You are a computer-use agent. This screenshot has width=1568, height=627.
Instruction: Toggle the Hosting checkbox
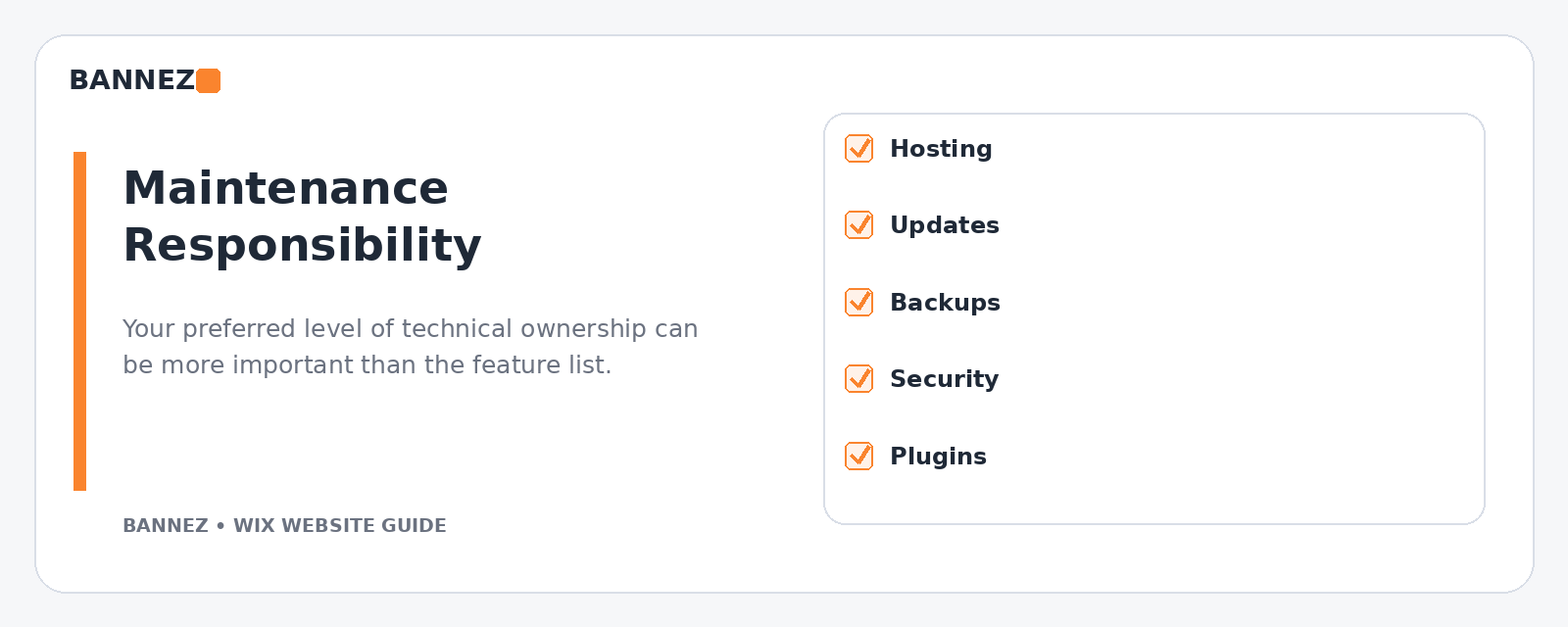point(859,149)
